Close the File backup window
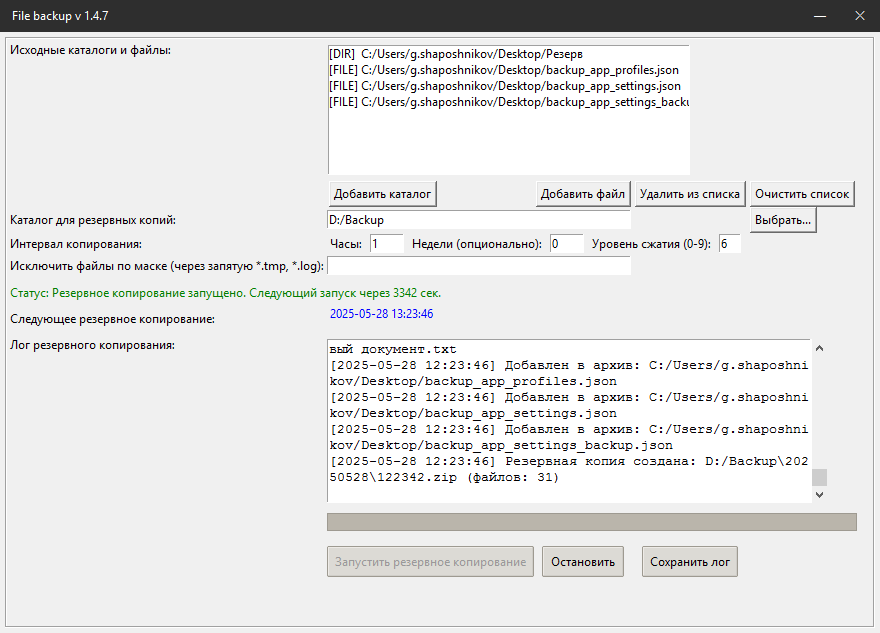Viewport: 880px width, 633px height. pos(860,16)
